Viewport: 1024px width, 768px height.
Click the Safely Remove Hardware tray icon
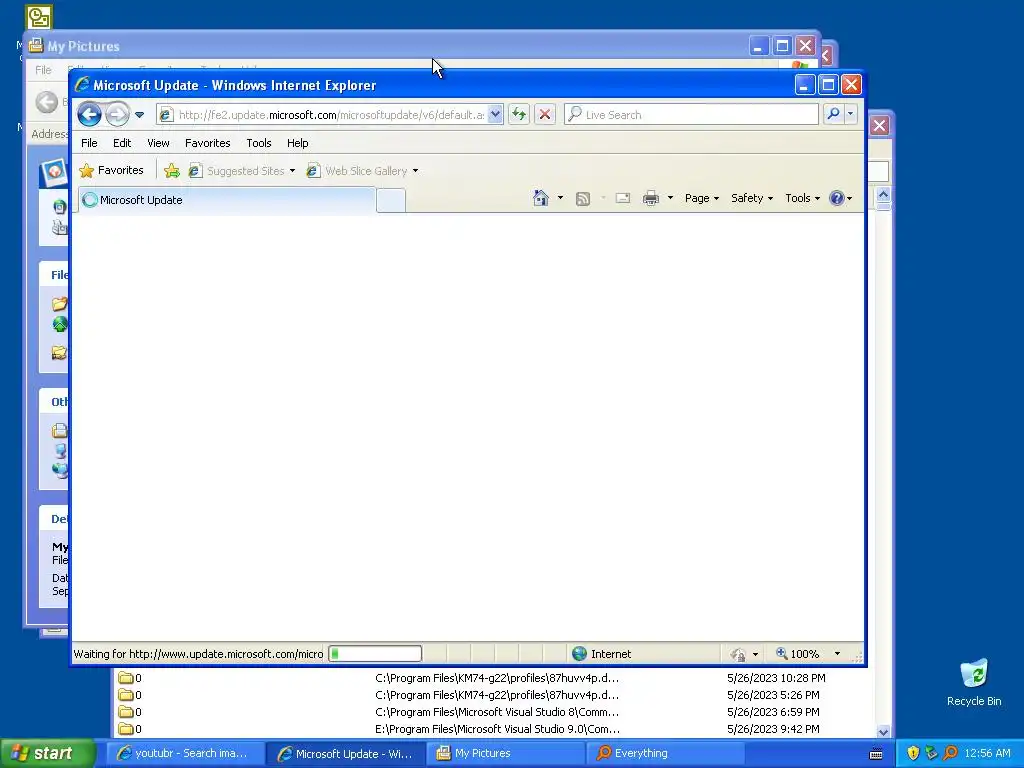coord(931,753)
